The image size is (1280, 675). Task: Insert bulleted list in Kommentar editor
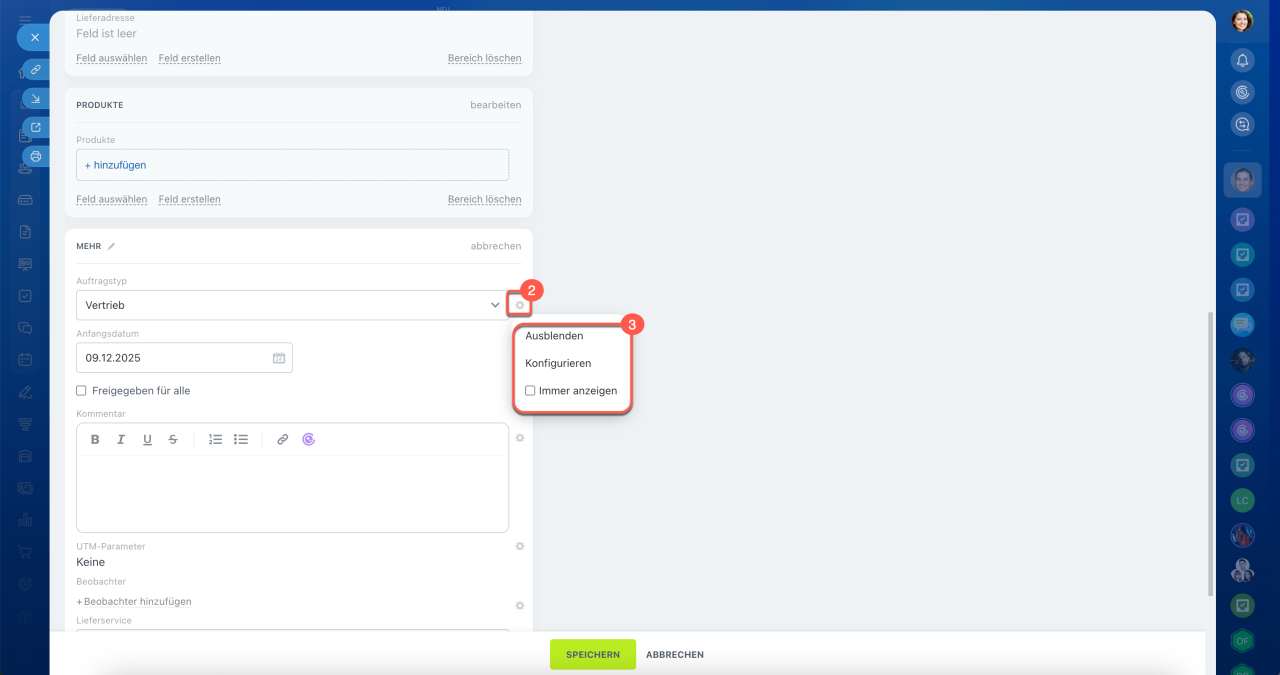241,439
